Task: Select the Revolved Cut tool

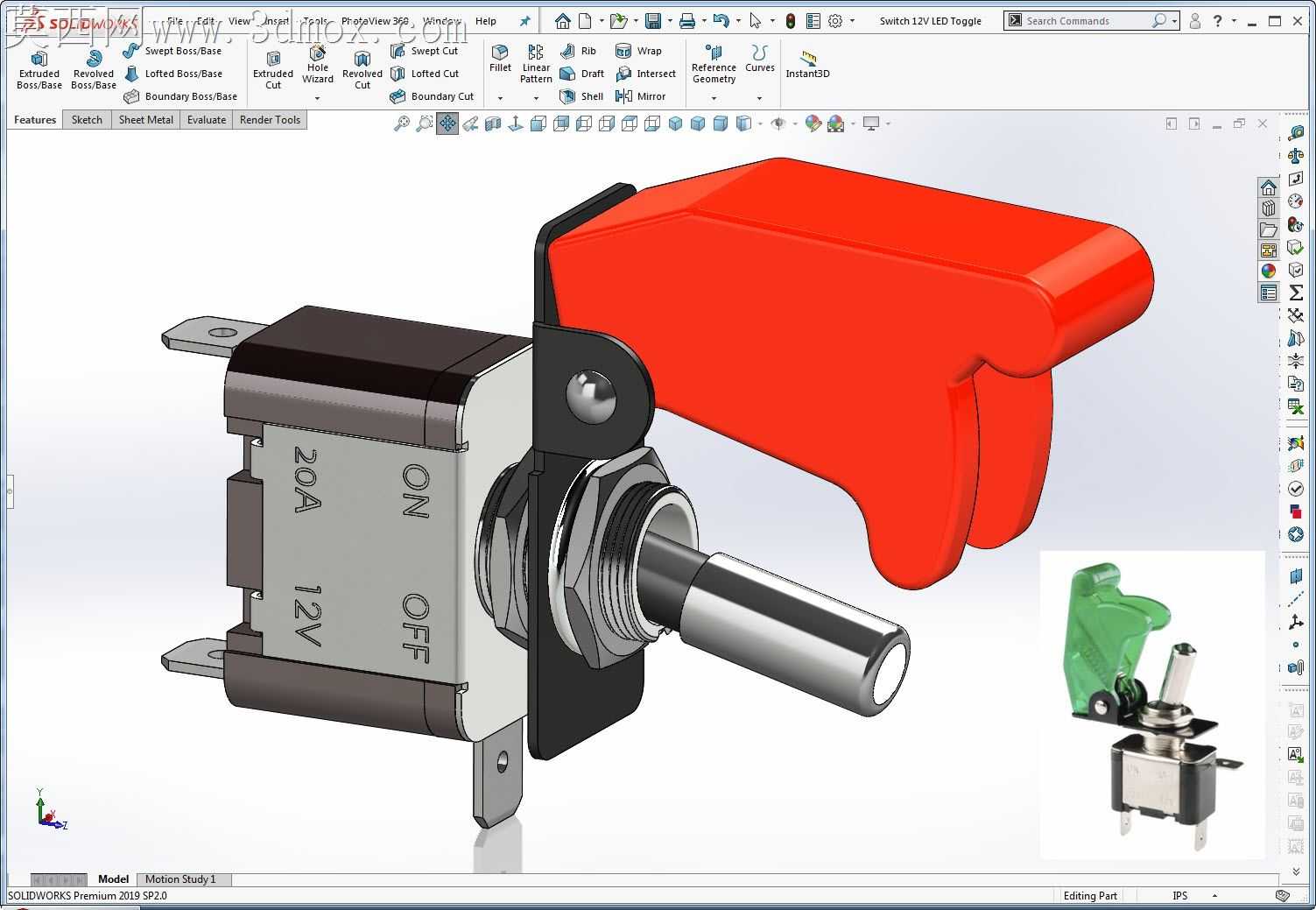Action: [362, 68]
